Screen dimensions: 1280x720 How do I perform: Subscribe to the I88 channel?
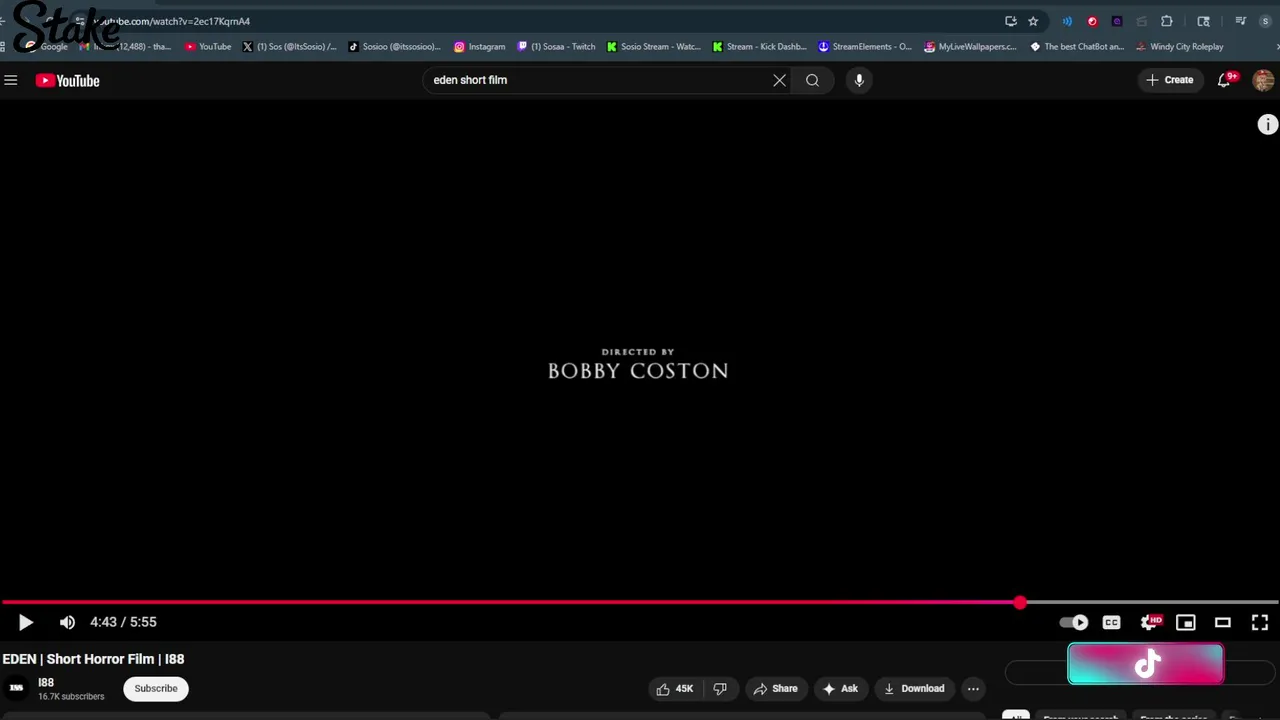click(156, 688)
